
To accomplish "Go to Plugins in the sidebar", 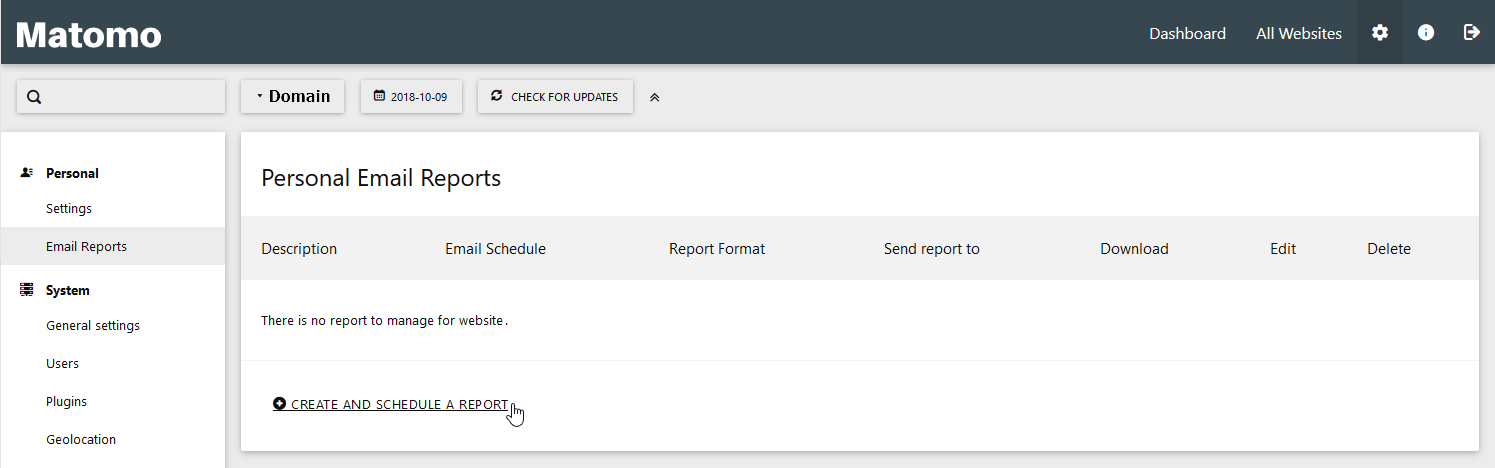I will (66, 401).
